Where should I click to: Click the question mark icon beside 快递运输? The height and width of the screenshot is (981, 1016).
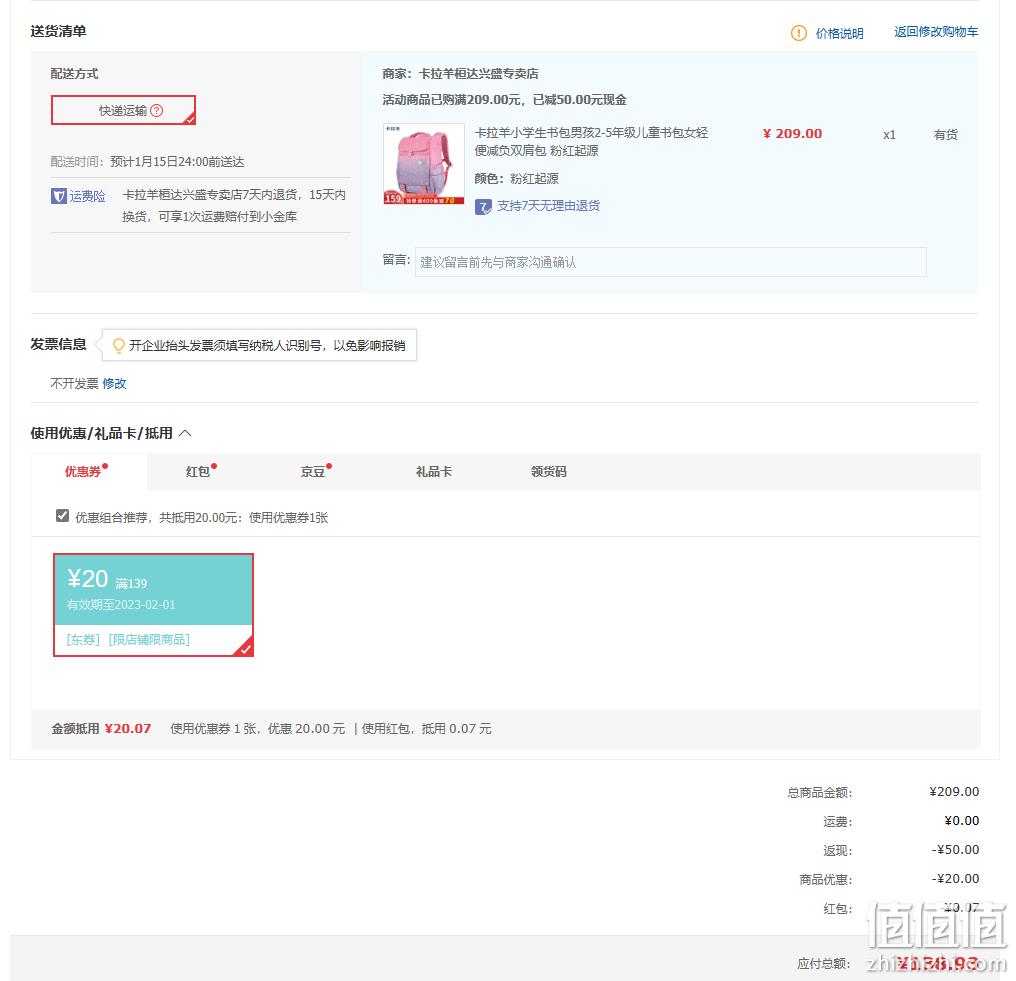pos(157,110)
